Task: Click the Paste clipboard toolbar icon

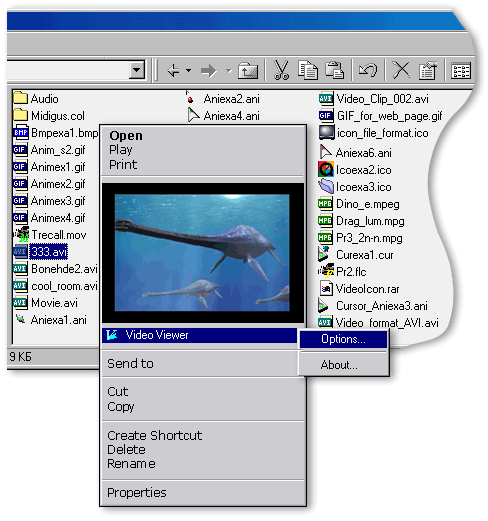Action: 334,70
